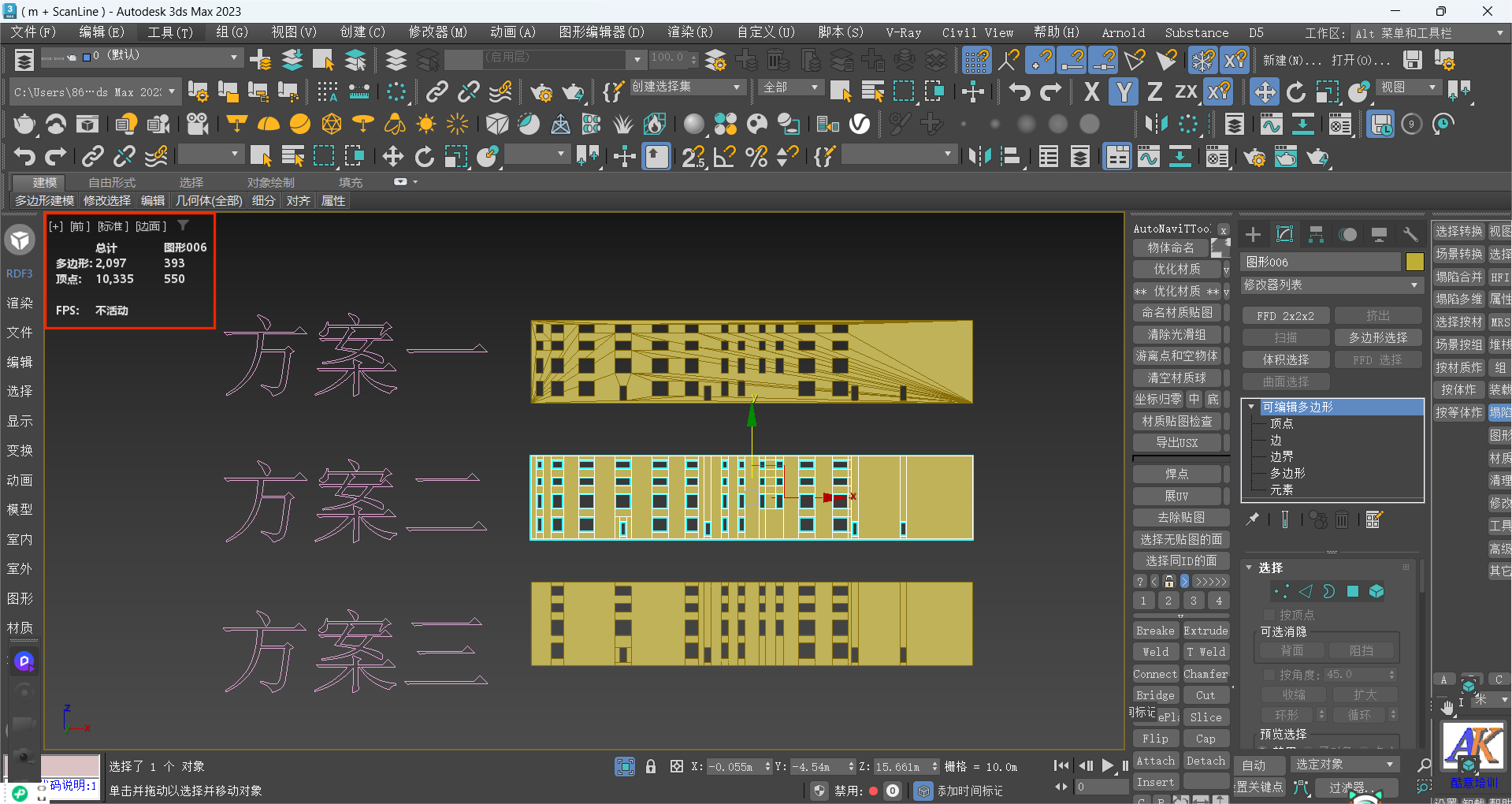This screenshot has width=1512, height=804.
Task: Open the Display command panel tab
Action: click(x=1379, y=234)
